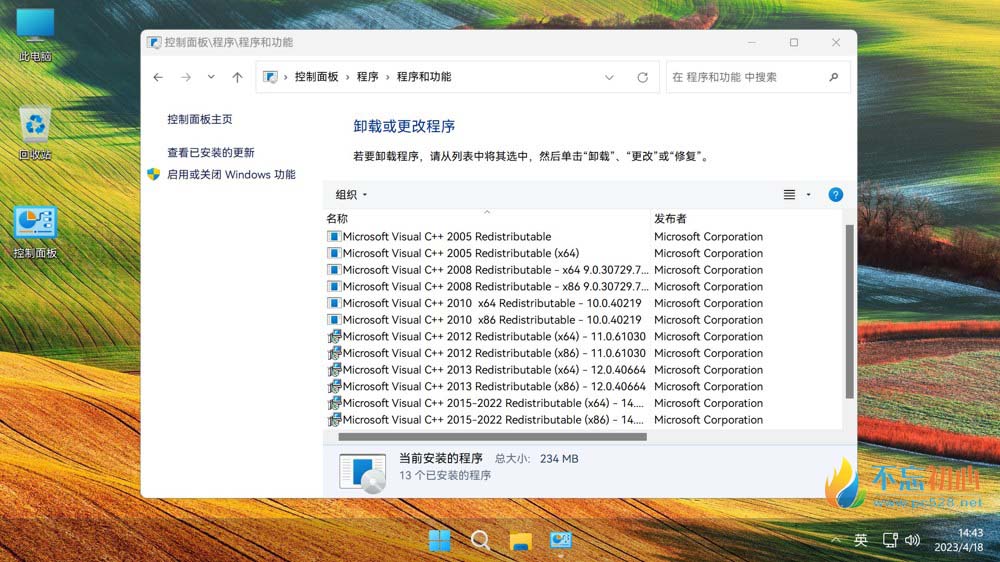Open the Windows Start button
This screenshot has height=562, width=1000.
tap(439, 540)
